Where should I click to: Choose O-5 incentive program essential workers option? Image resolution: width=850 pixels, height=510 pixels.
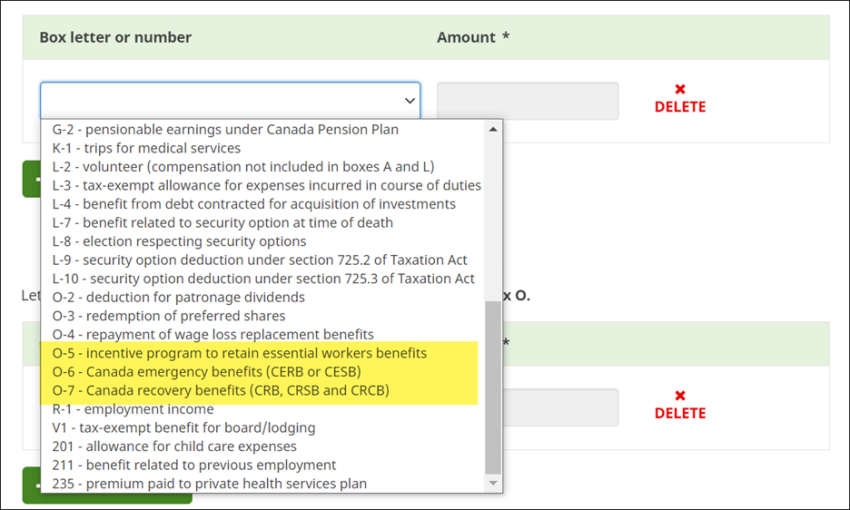(x=240, y=353)
